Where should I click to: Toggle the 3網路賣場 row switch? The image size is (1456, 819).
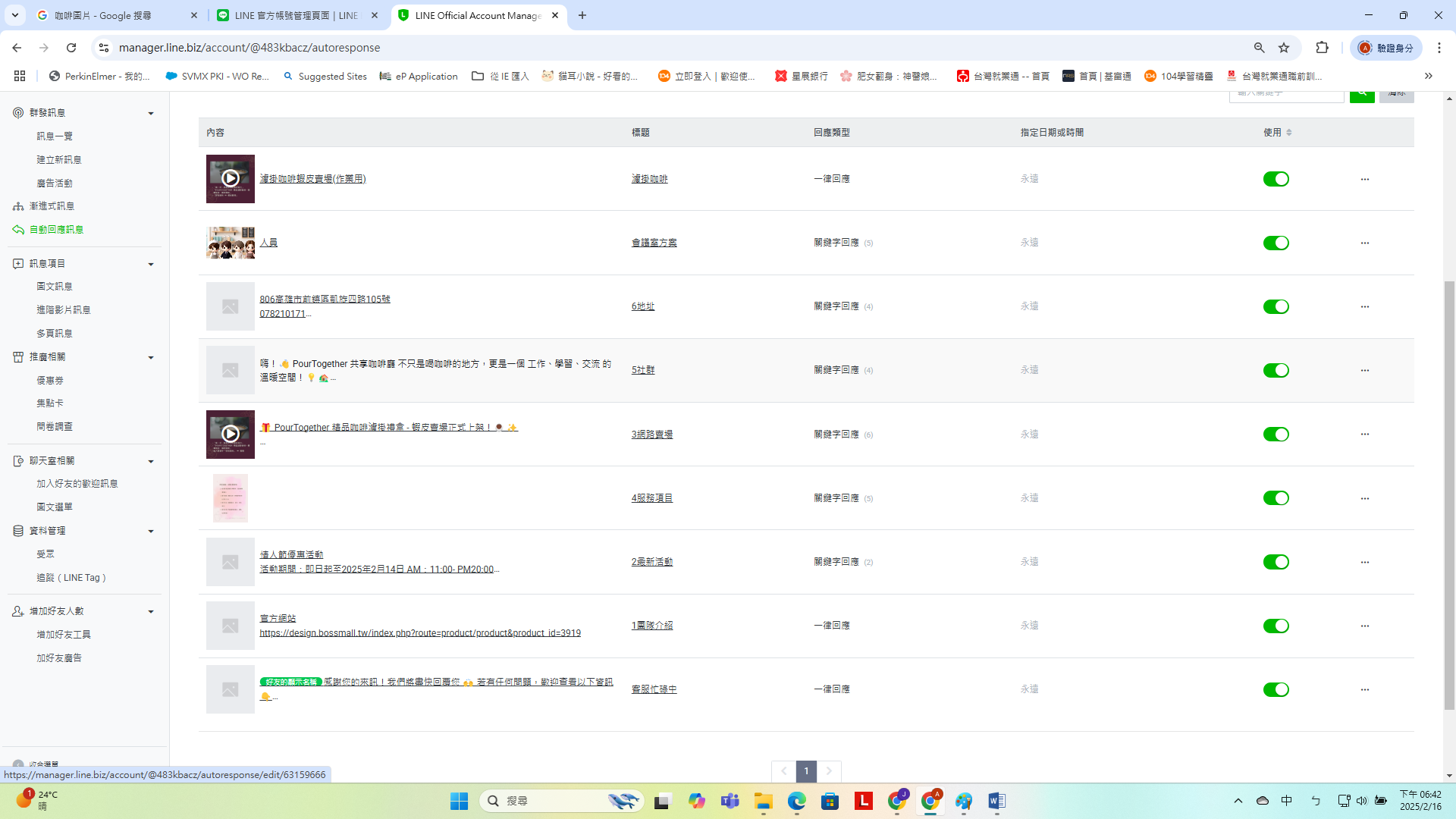[1276, 434]
